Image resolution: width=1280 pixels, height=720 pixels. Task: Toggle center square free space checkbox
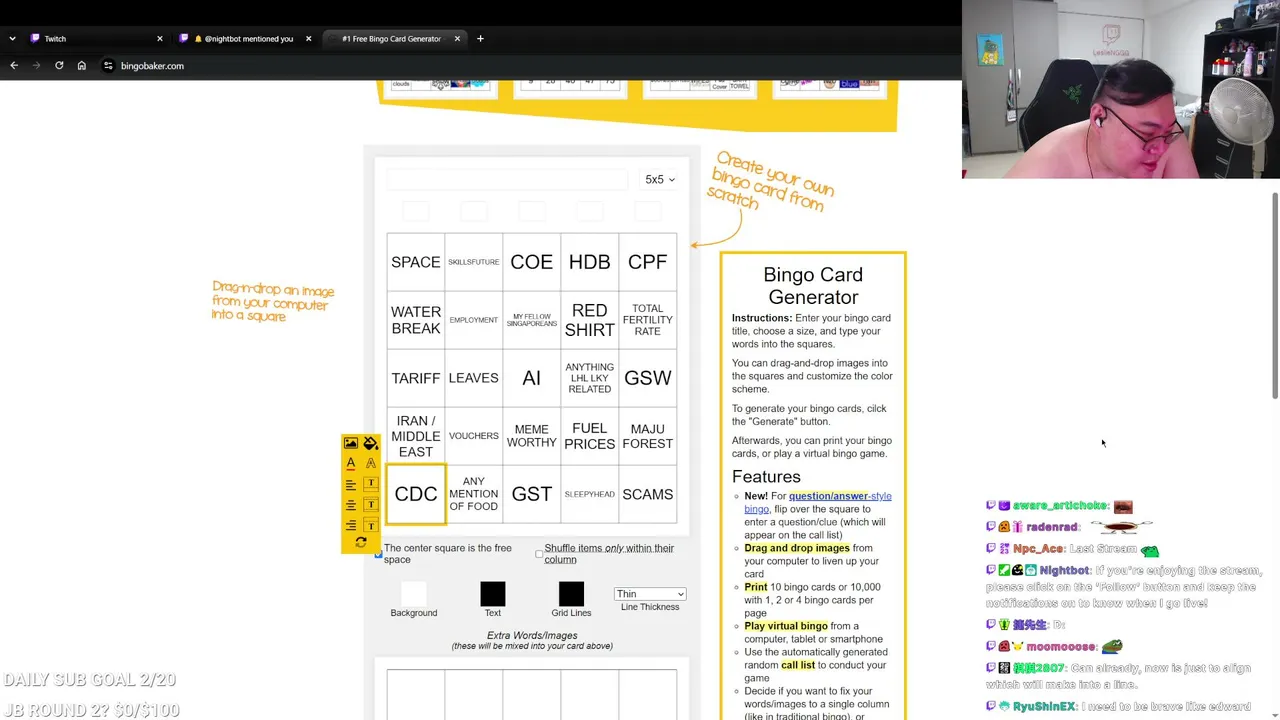[x=378, y=555]
